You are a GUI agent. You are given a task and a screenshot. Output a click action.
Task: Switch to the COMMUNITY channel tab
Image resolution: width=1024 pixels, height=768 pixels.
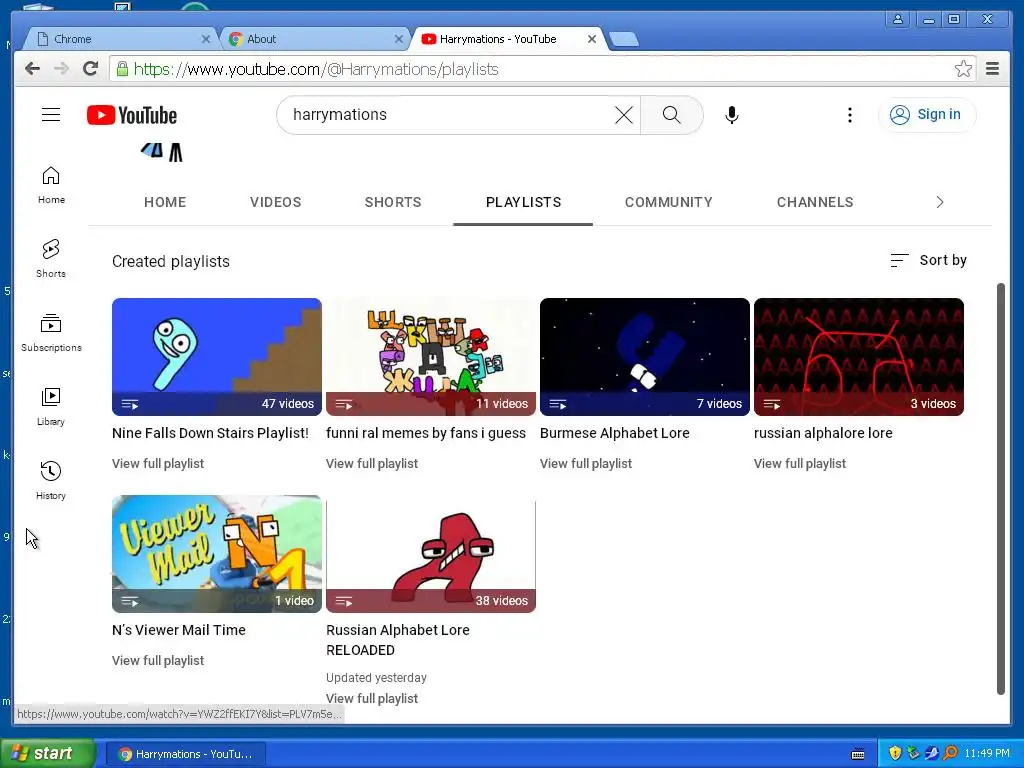point(669,202)
